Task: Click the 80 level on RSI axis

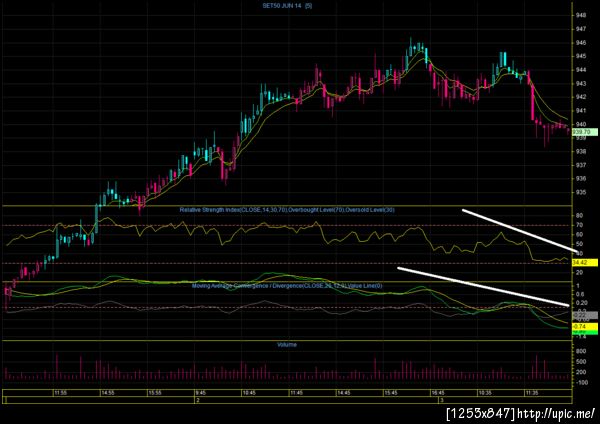Action: (579, 216)
